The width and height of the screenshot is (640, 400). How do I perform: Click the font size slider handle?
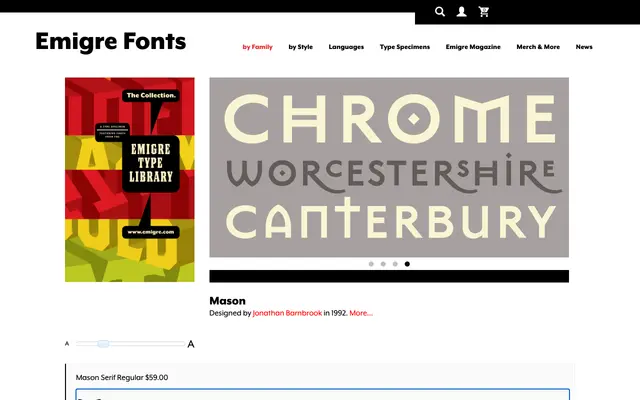(x=103, y=344)
